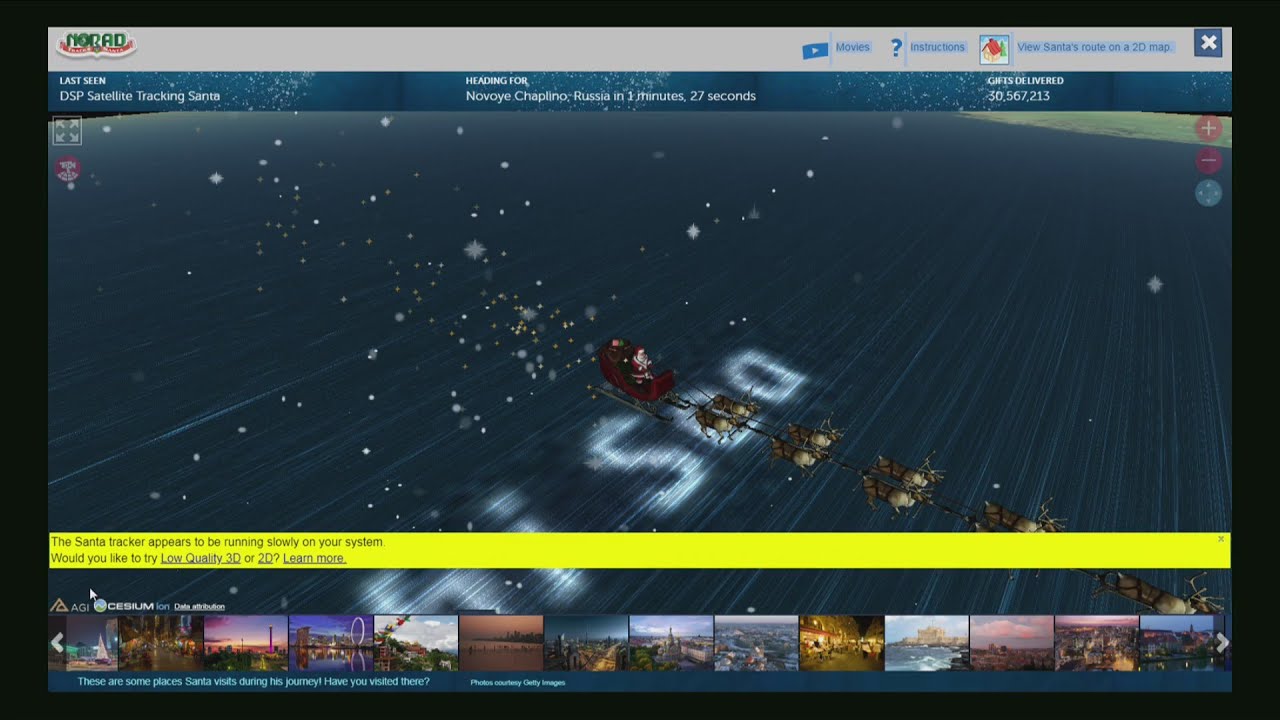1280x720 pixels.
Task: Show previous photos in the carousel
Action: (58, 643)
